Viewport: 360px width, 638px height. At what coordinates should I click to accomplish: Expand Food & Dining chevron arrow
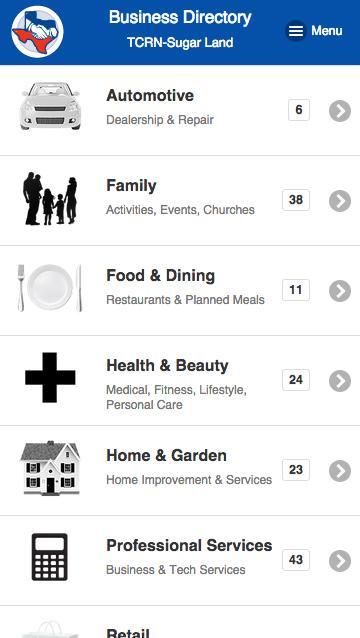coord(340,291)
